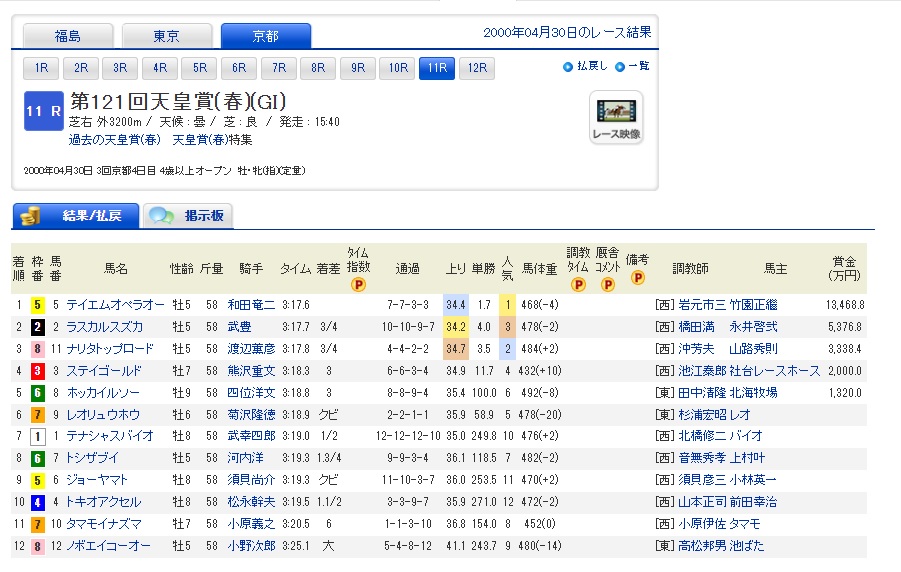Open jockey 武豊 profile link
This screenshot has height=572, width=901.
tap(241, 326)
